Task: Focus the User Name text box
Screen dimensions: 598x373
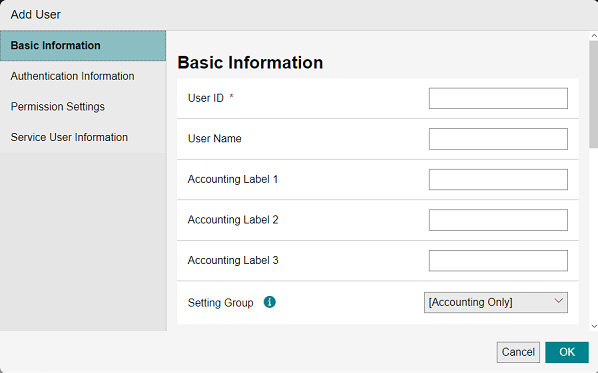Action: tap(498, 139)
